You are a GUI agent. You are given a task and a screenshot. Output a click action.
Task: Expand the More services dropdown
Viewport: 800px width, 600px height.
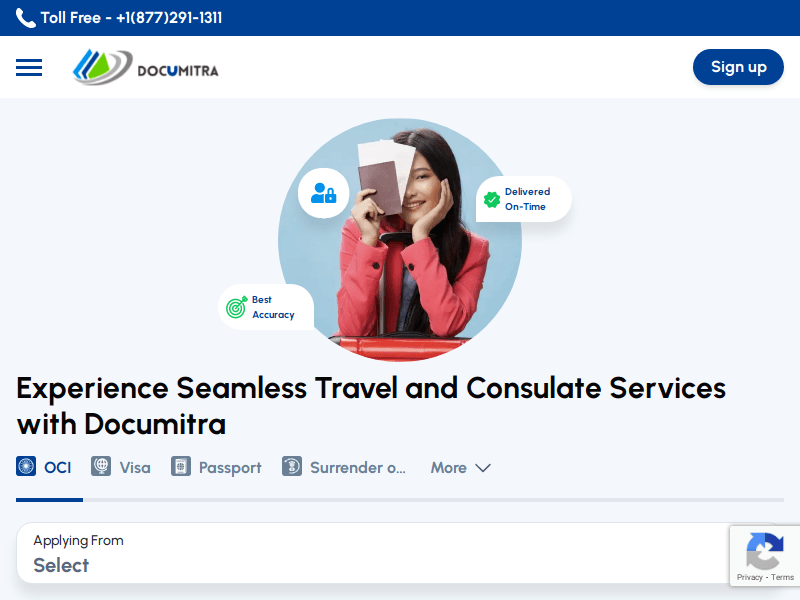point(449,468)
